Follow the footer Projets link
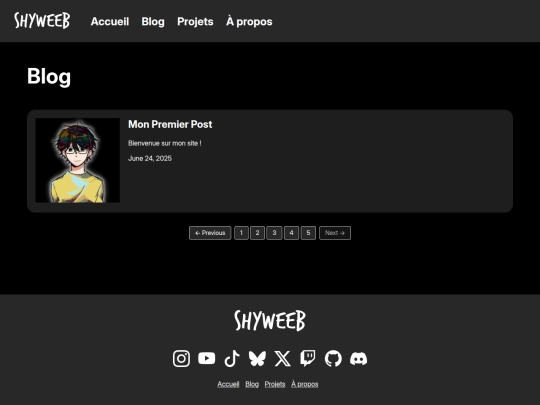Viewport: 540px width, 405px height. pos(275,384)
